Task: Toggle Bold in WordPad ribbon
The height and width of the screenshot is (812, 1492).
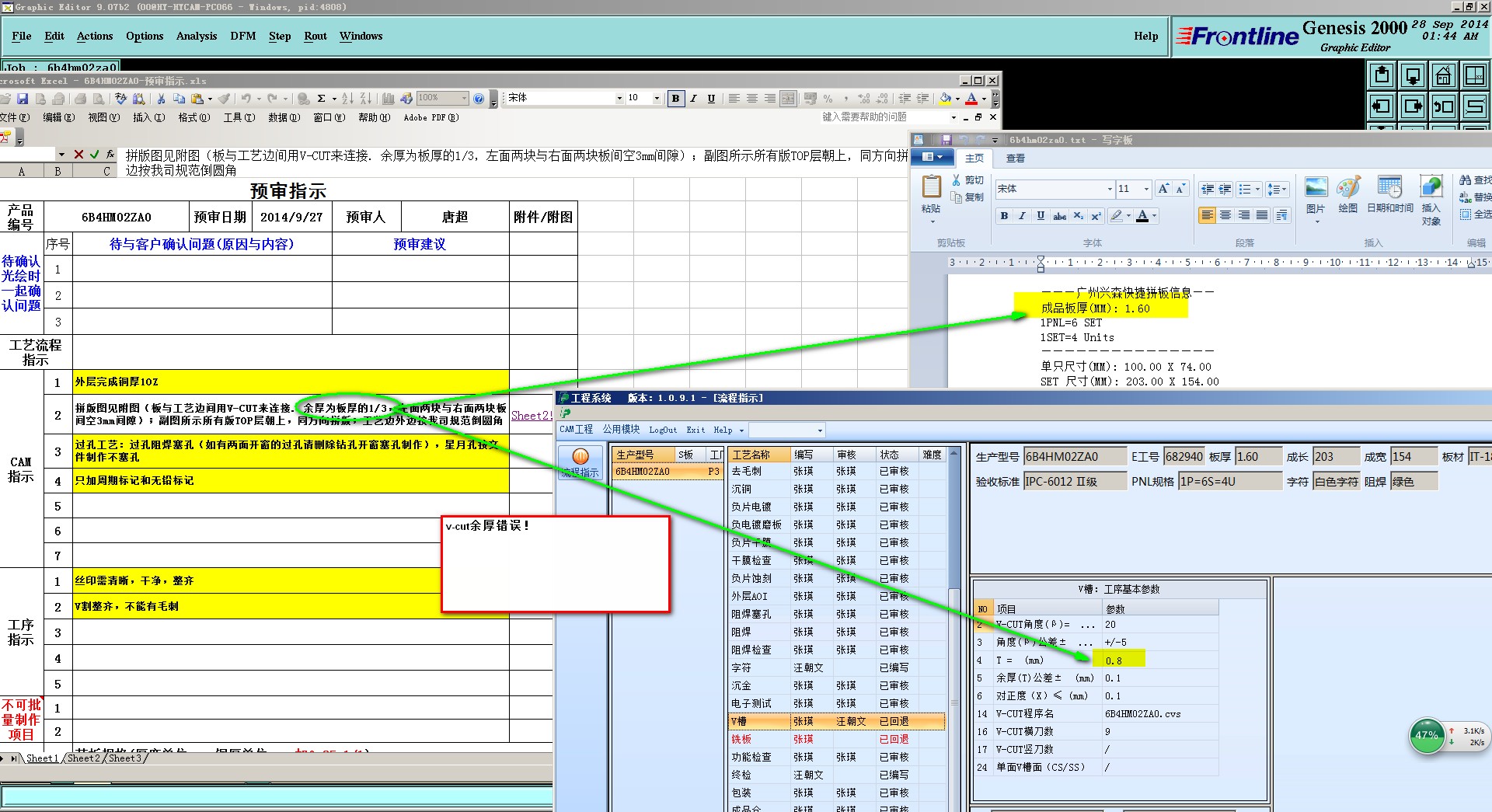Action: click(x=1004, y=216)
